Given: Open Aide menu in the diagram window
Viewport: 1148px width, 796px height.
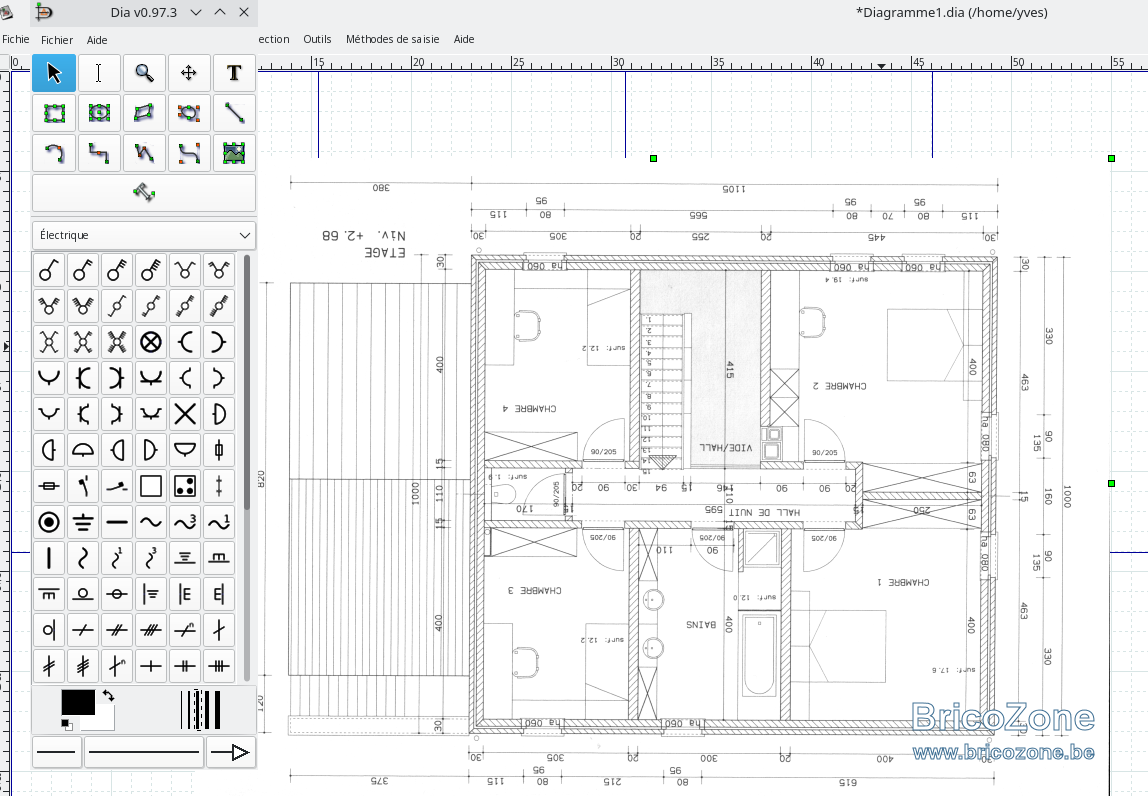Looking at the screenshot, I should (463, 40).
